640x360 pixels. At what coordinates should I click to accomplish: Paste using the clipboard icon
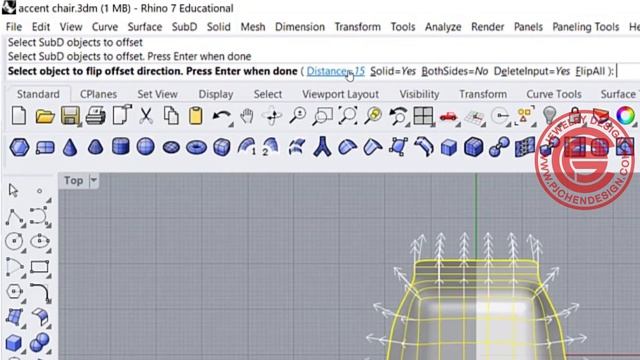196,116
